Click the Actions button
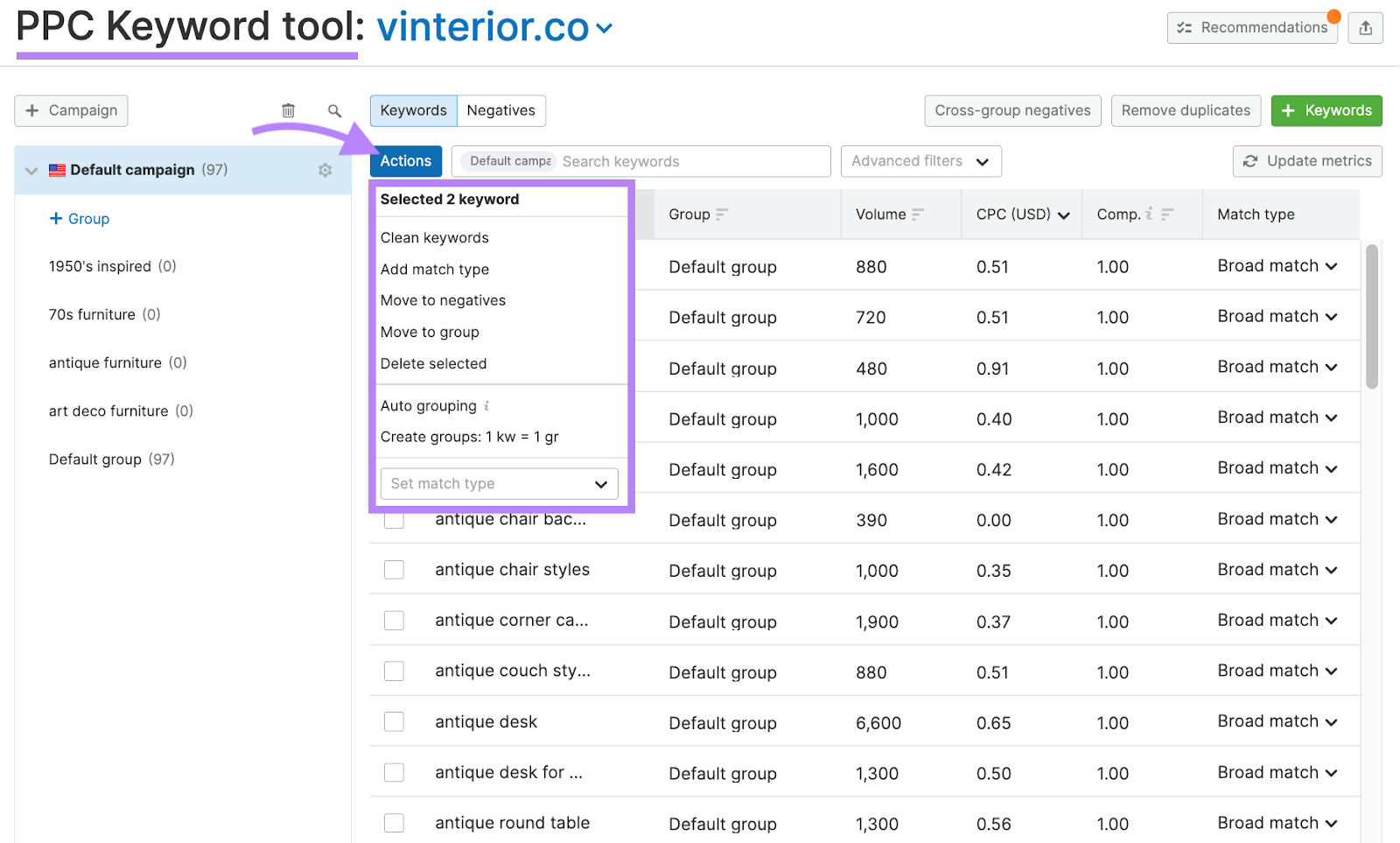The width and height of the screenshot is (1400, 843). point(406,161)
